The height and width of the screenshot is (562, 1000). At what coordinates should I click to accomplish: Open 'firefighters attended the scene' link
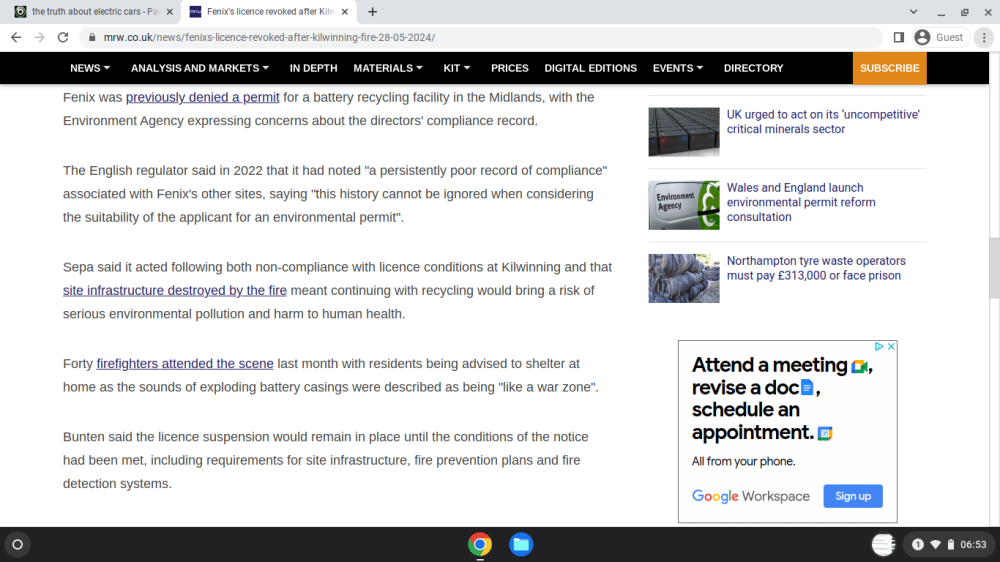(x=185, y=364)
